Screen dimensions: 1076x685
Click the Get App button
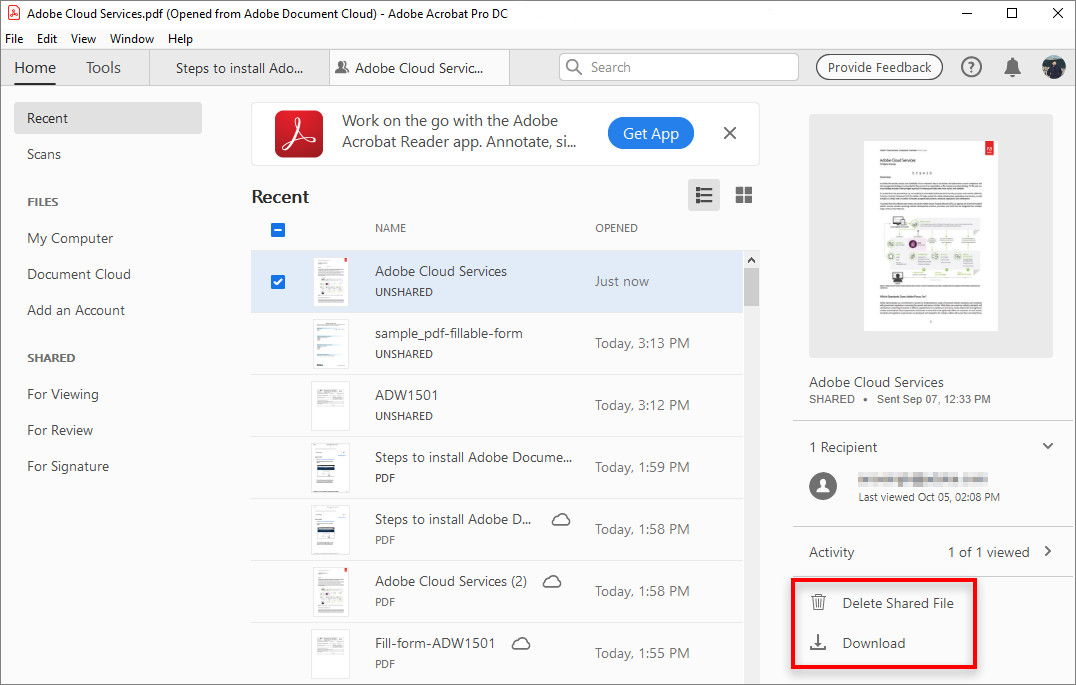pyautogui.click(x=650, y=132)
